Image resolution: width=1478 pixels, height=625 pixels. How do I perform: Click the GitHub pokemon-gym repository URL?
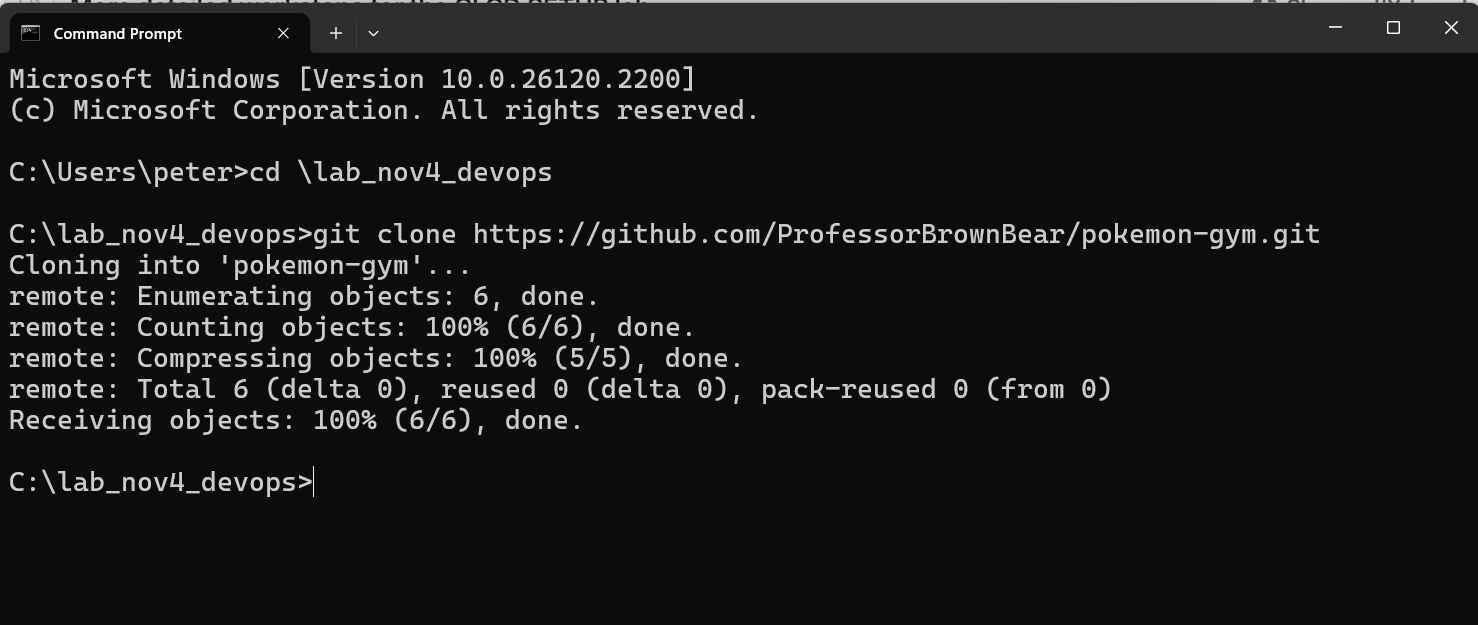(896, 234)
